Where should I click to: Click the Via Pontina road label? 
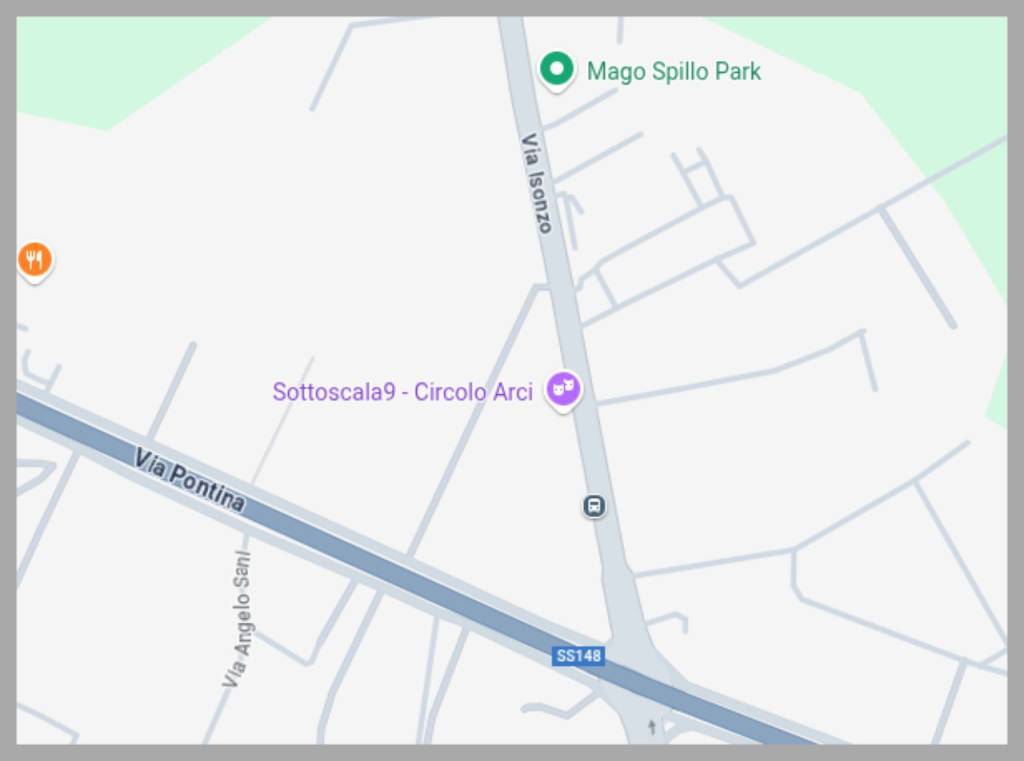pos(190,479)
